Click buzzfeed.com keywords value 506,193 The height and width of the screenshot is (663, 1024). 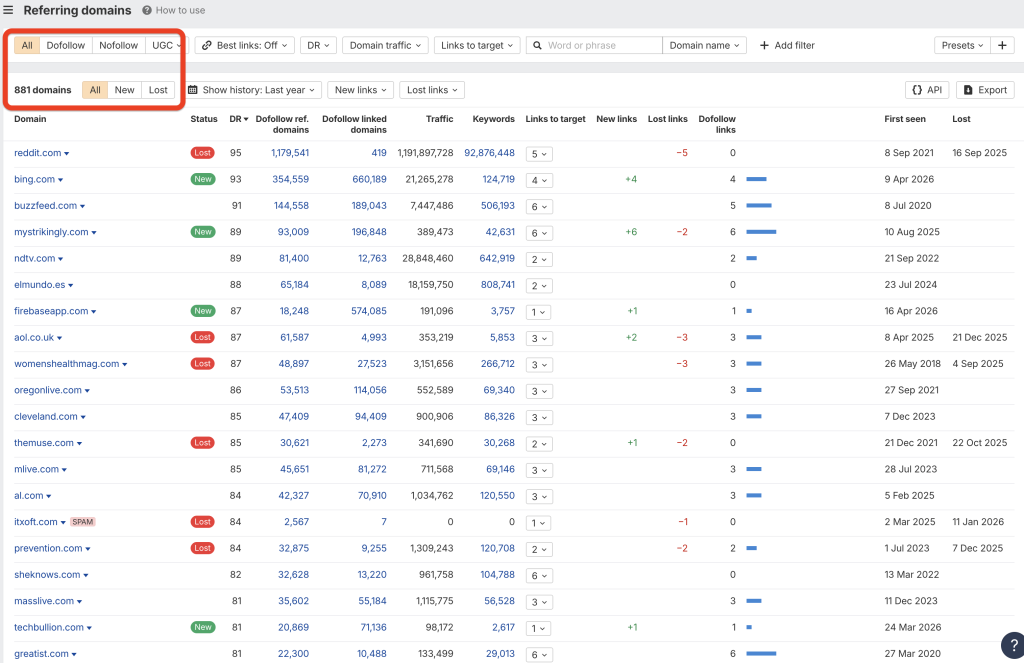coord(498,206)
